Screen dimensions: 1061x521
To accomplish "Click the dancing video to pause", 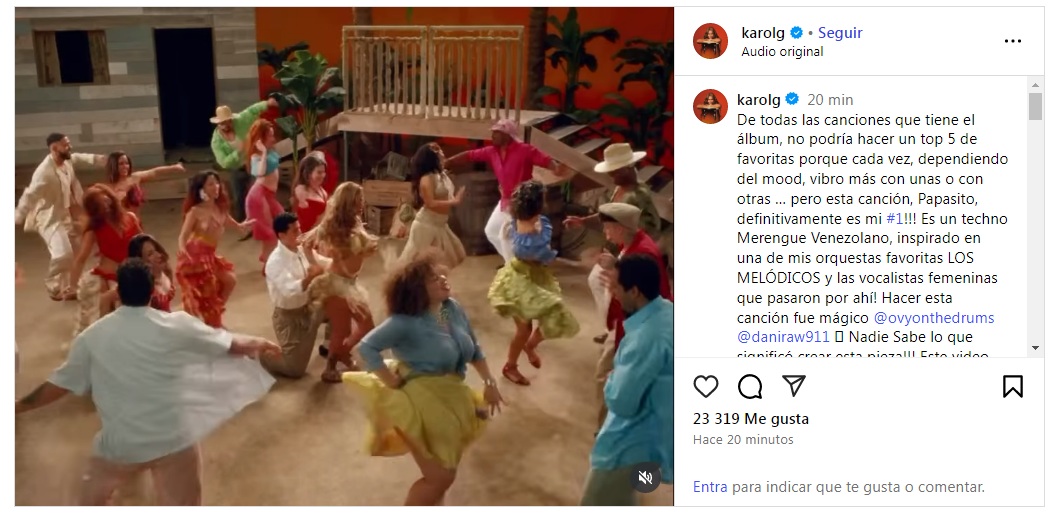I will [344, 256].
